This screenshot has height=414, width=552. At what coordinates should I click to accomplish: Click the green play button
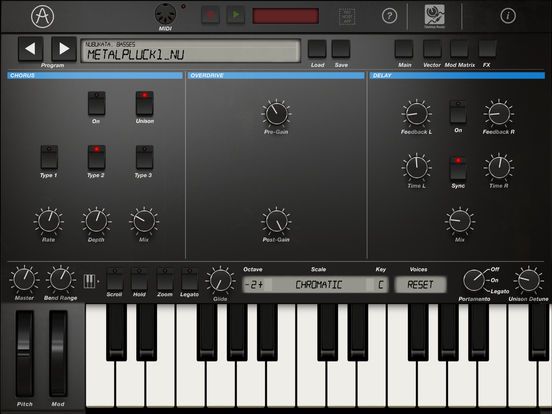tap(236, 15)
